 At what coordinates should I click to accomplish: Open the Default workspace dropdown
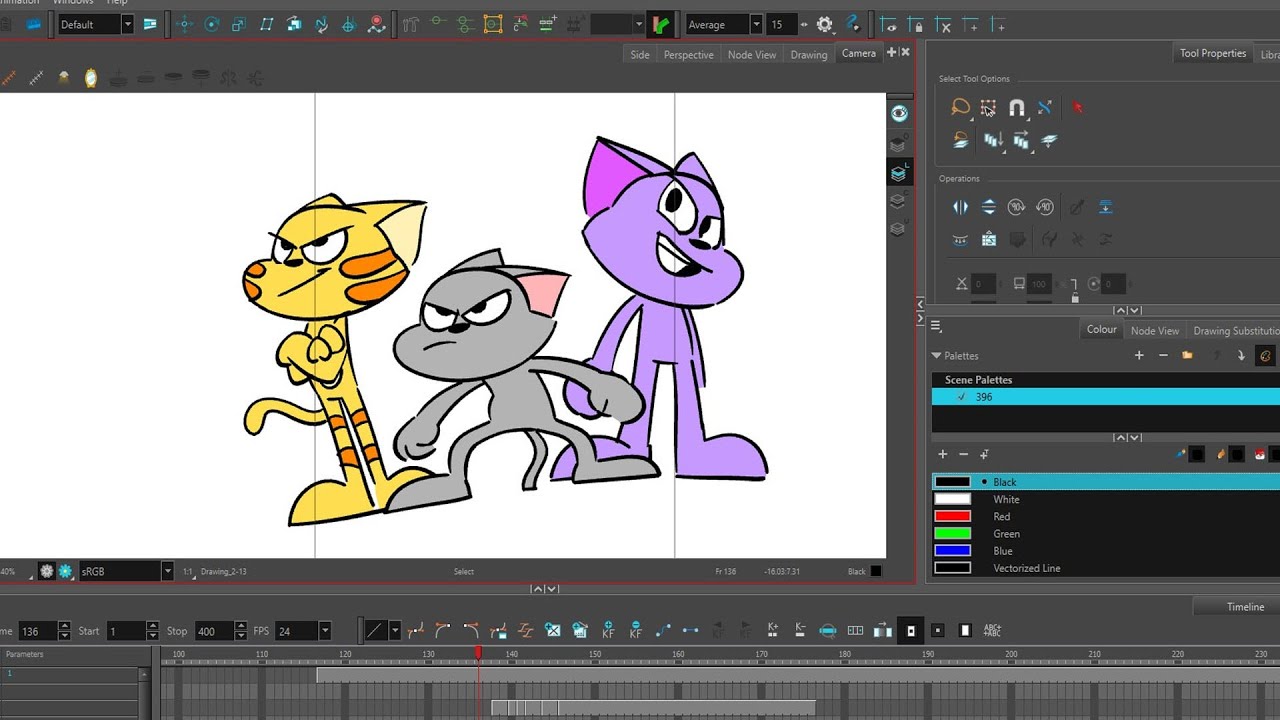[127, 24]
